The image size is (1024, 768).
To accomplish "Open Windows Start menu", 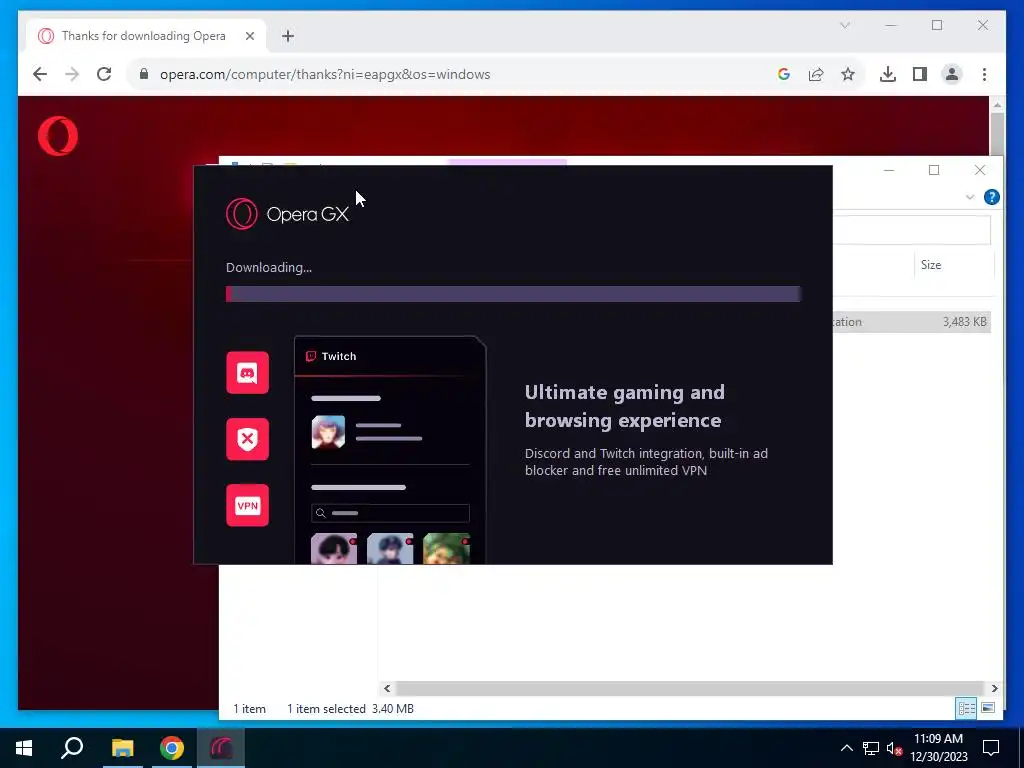I will click(x=24, y=748).
